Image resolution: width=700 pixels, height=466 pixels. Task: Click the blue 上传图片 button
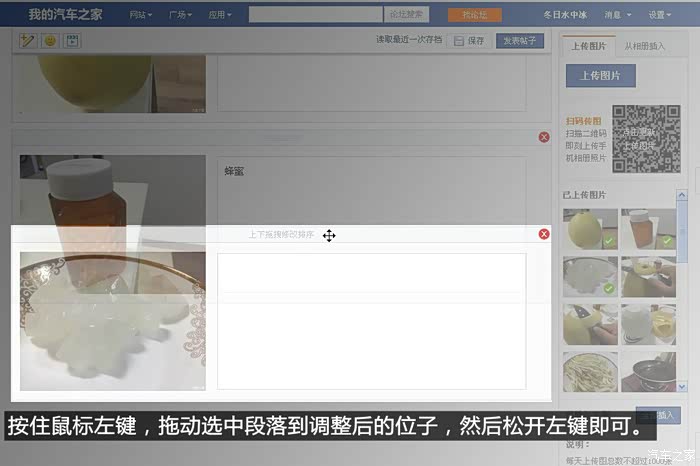coord(600,75)
